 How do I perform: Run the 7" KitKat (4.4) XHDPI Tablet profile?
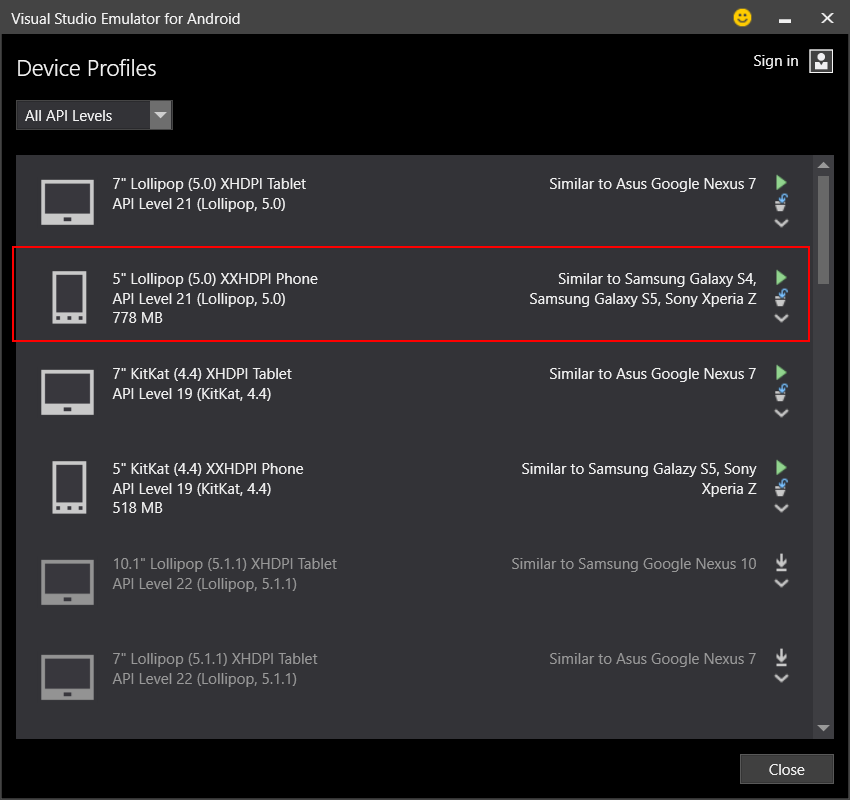point(782,373)
